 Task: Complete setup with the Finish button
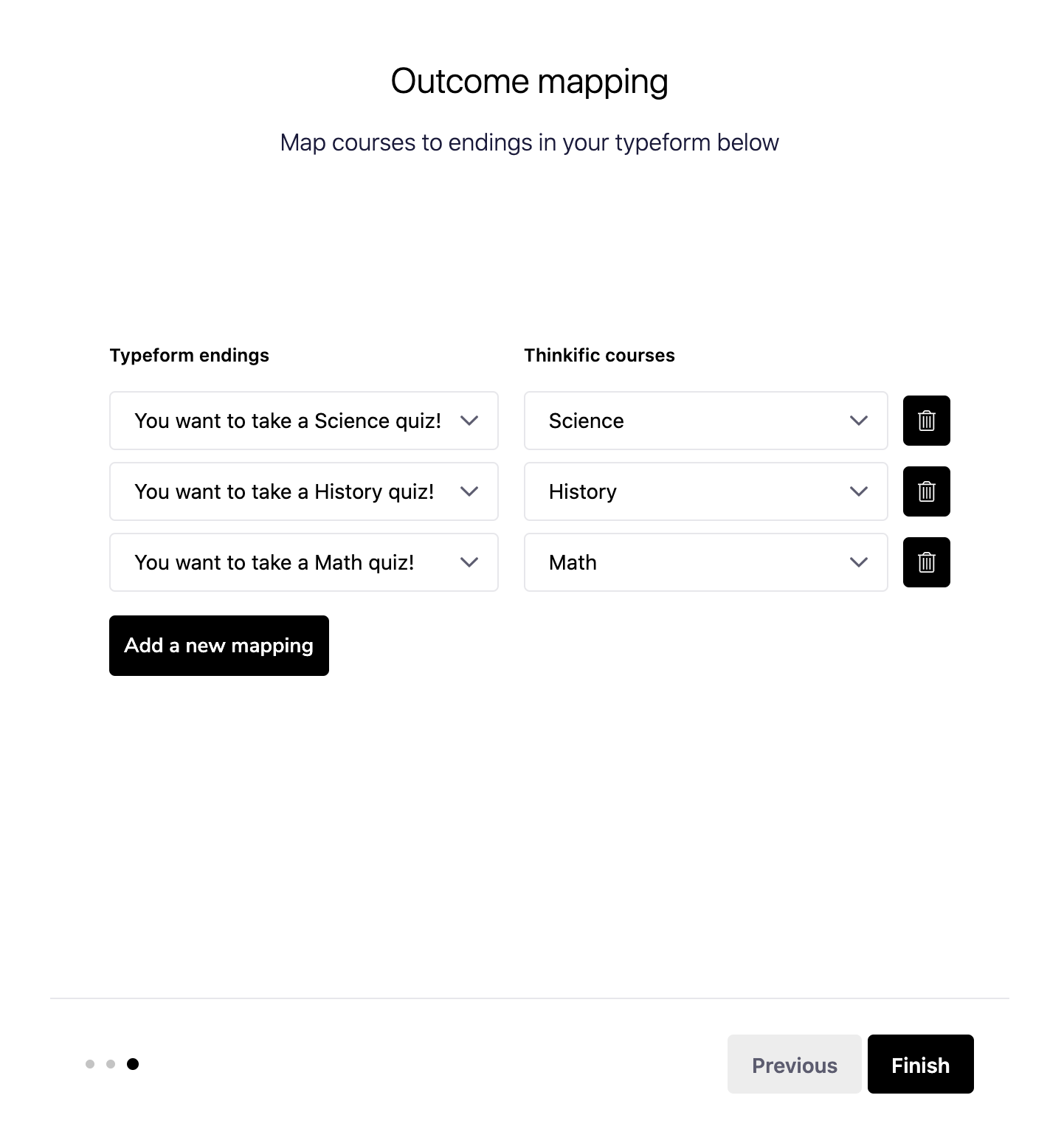tap(921, 1064)
